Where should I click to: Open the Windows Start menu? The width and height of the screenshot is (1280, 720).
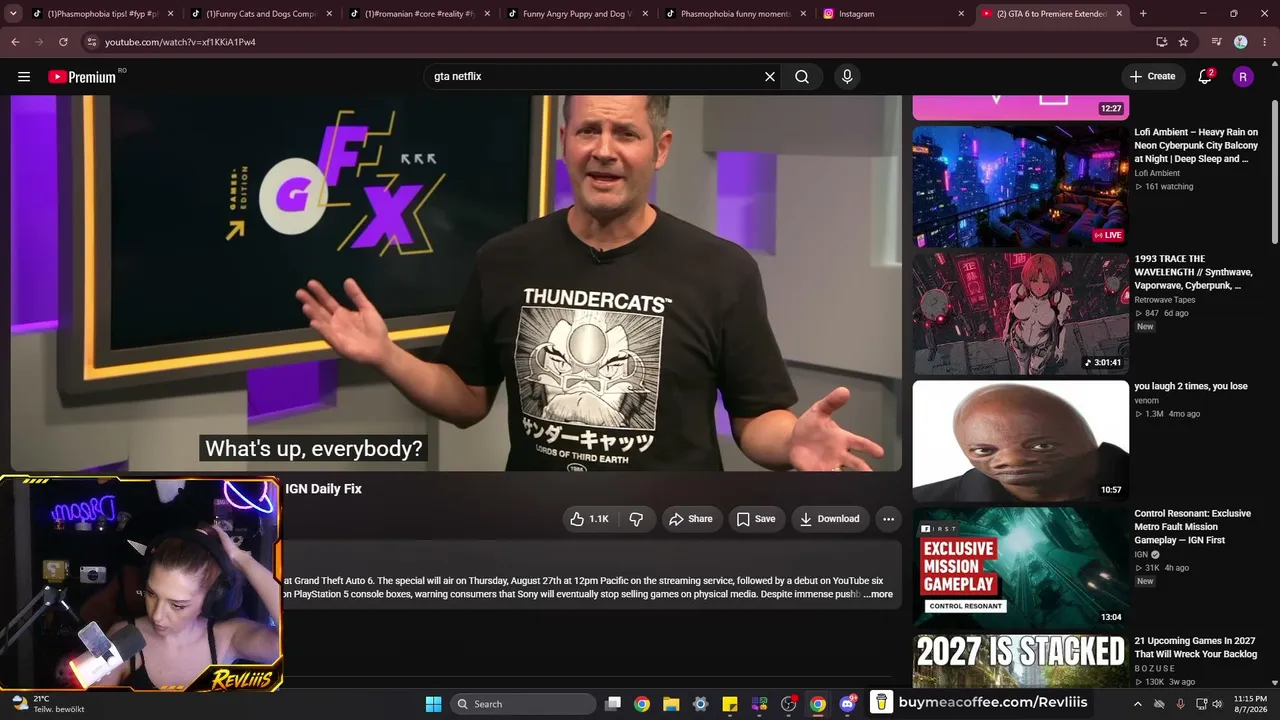click(433, 704)
